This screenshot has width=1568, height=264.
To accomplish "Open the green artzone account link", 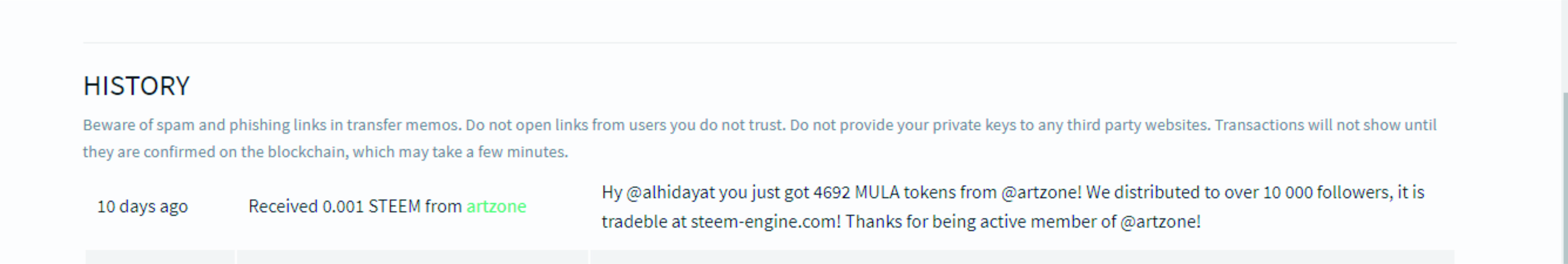I will (x=496, y=207).
